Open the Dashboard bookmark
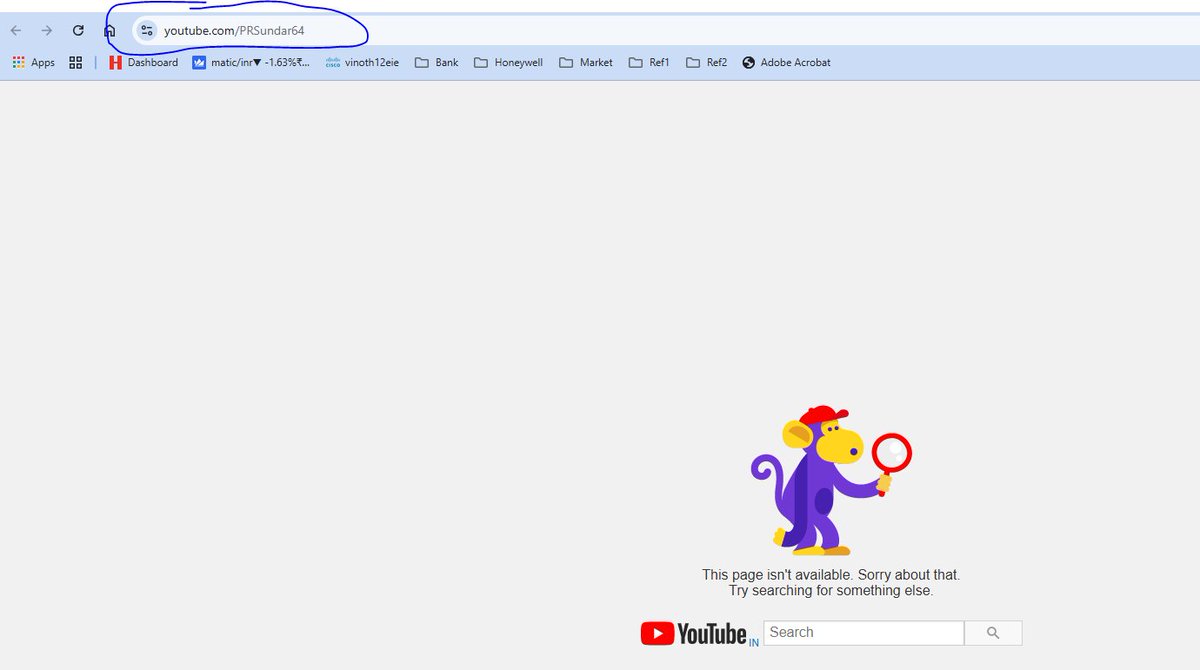 (x=143, y=62)
